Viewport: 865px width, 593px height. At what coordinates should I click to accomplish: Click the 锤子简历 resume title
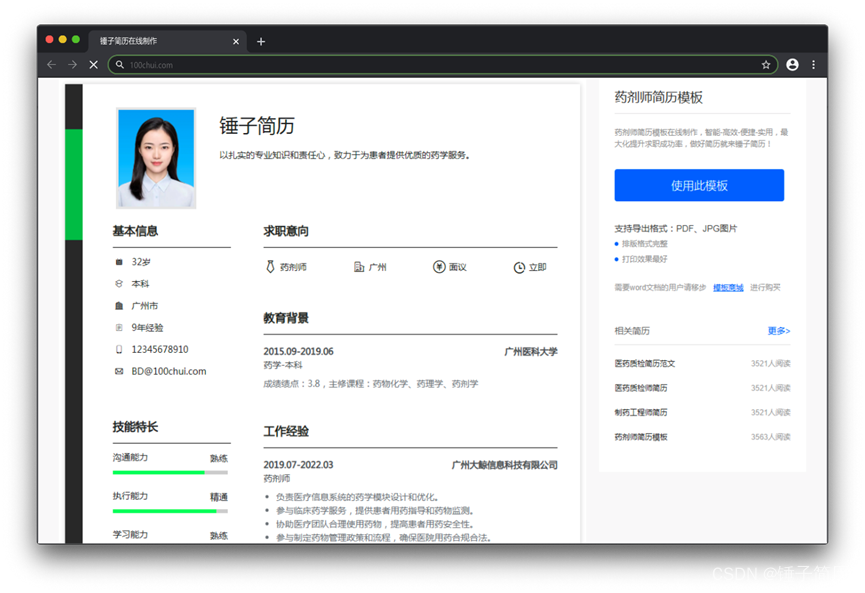click(257, 126)
